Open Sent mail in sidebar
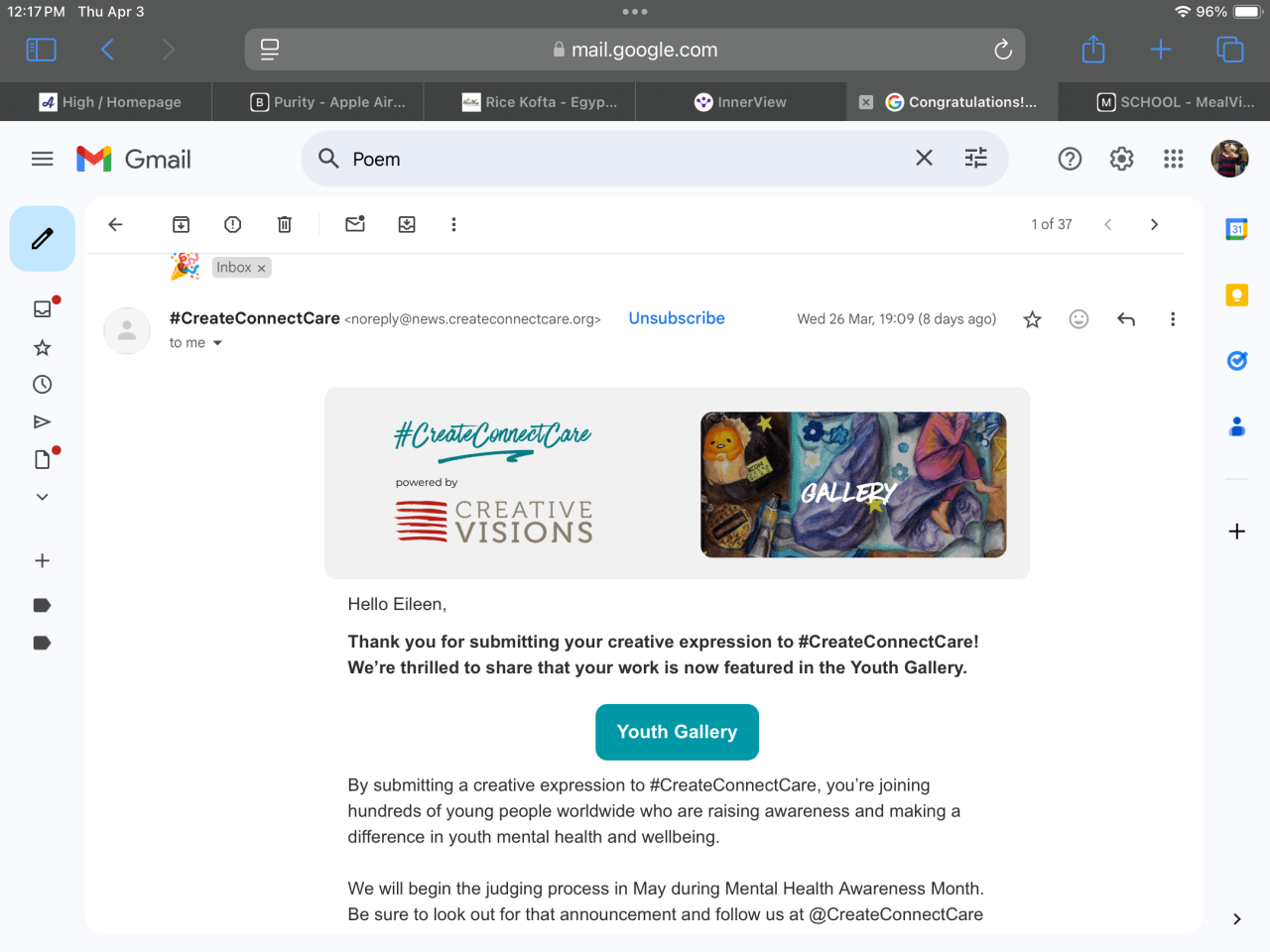 click(x=42, y=421)
